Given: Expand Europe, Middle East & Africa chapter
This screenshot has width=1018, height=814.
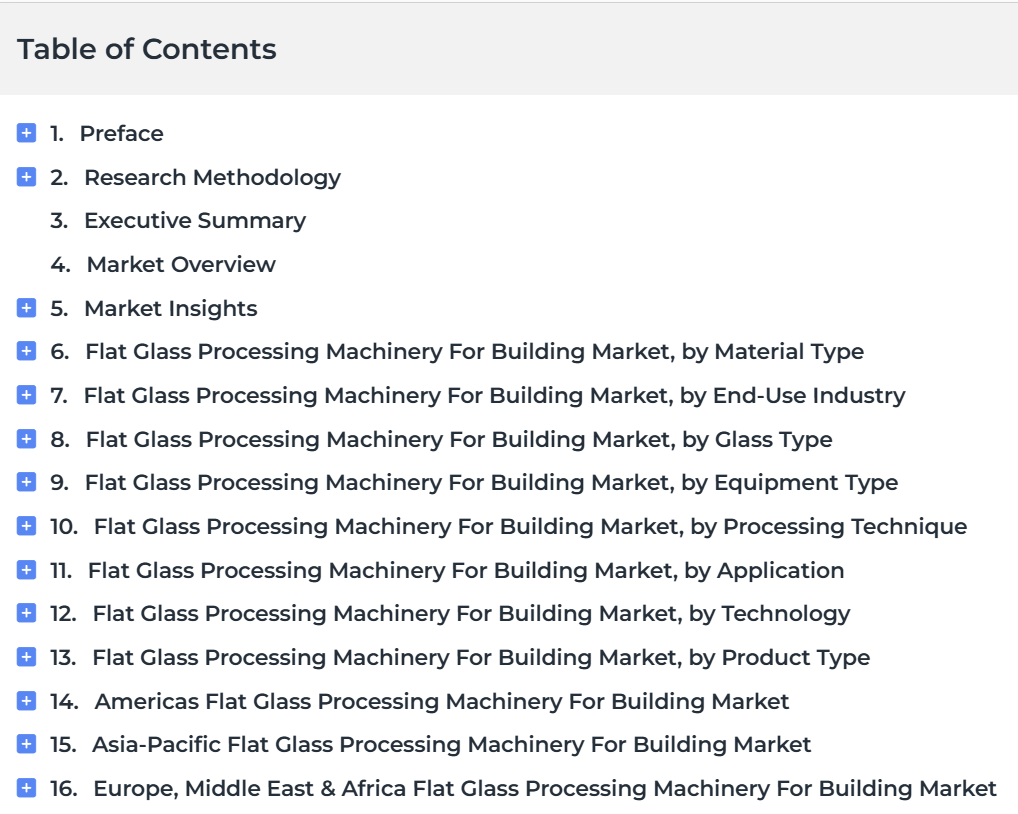Looking at the screenshot, I should coord(26,788).
